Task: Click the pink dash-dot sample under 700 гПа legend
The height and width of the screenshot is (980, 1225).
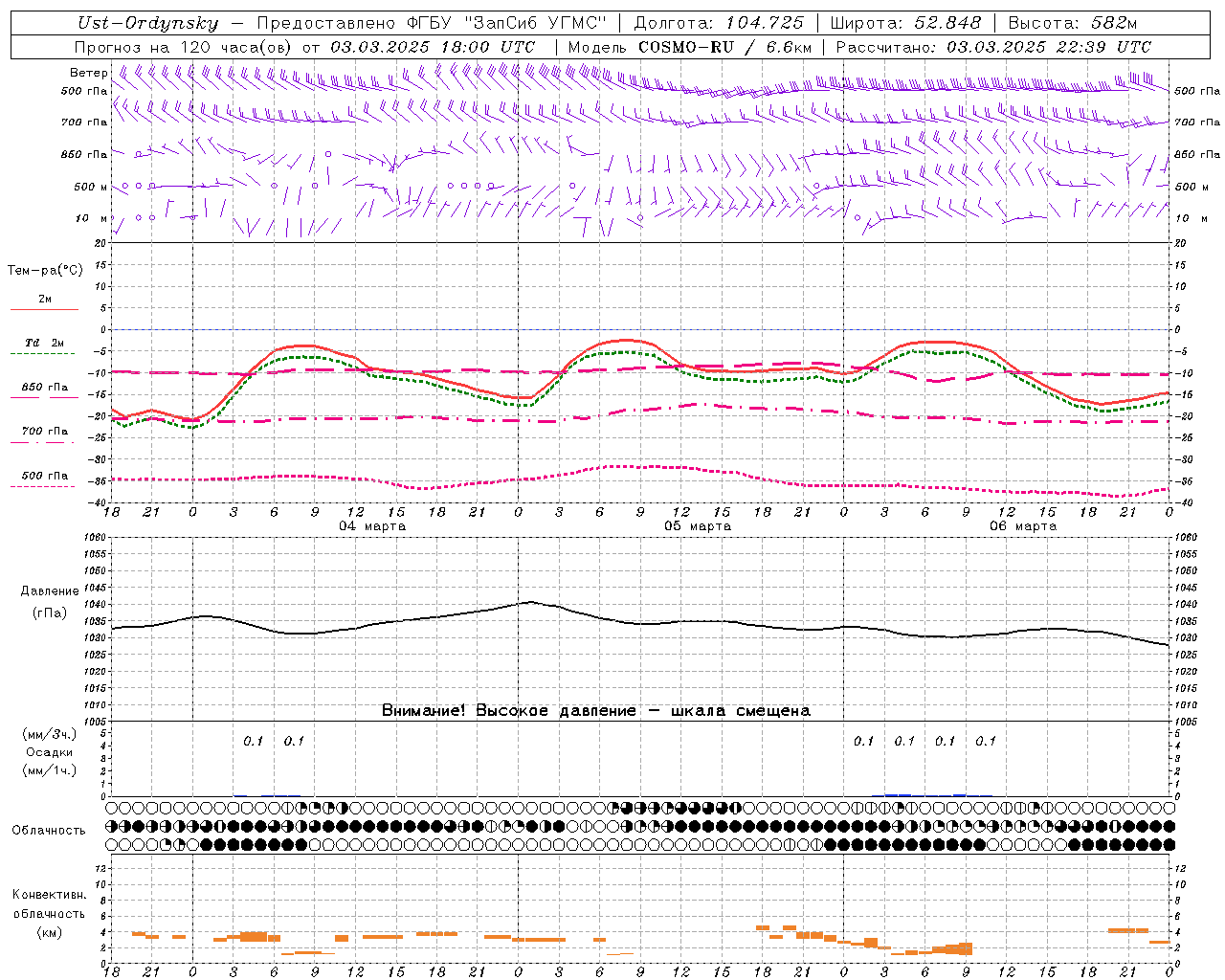Action: tap(44, 442)
